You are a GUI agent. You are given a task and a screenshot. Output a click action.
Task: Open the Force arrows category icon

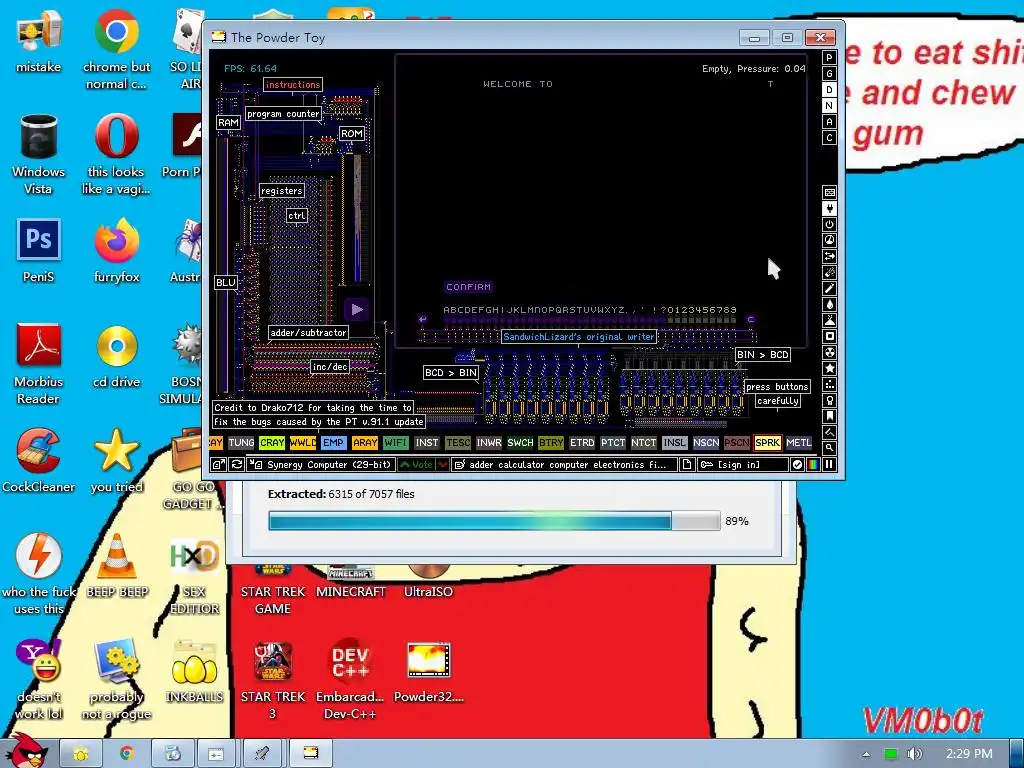click(x=829, y=257)
